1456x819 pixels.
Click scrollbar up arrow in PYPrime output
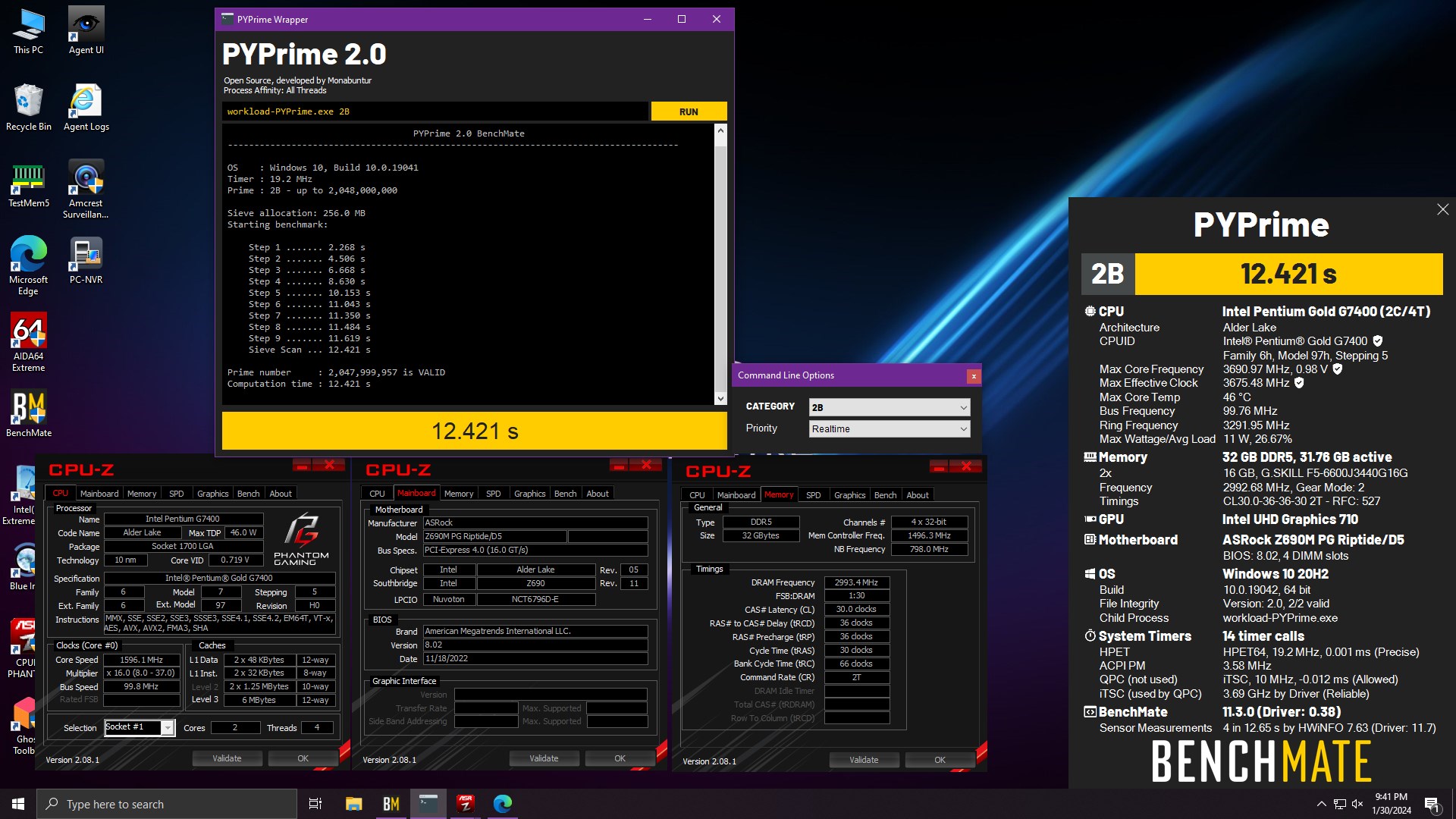tap(720, 130)
